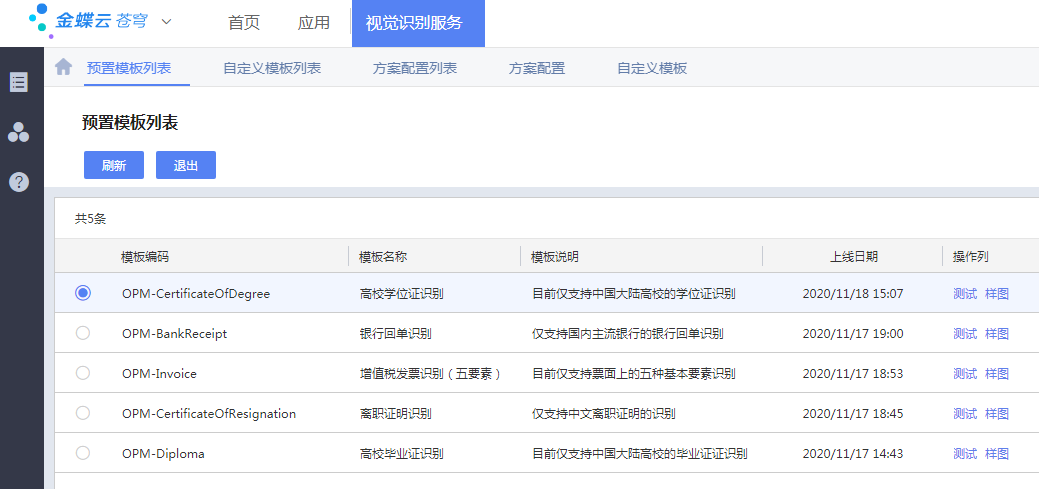Switch to 方案配置 tab

pyautogui.click(x=537, y=68)
